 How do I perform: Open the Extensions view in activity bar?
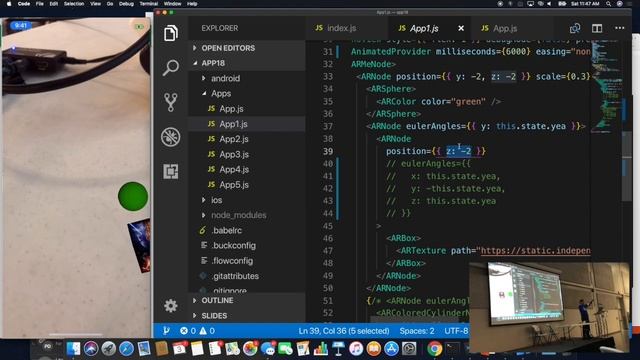(171, 171)
